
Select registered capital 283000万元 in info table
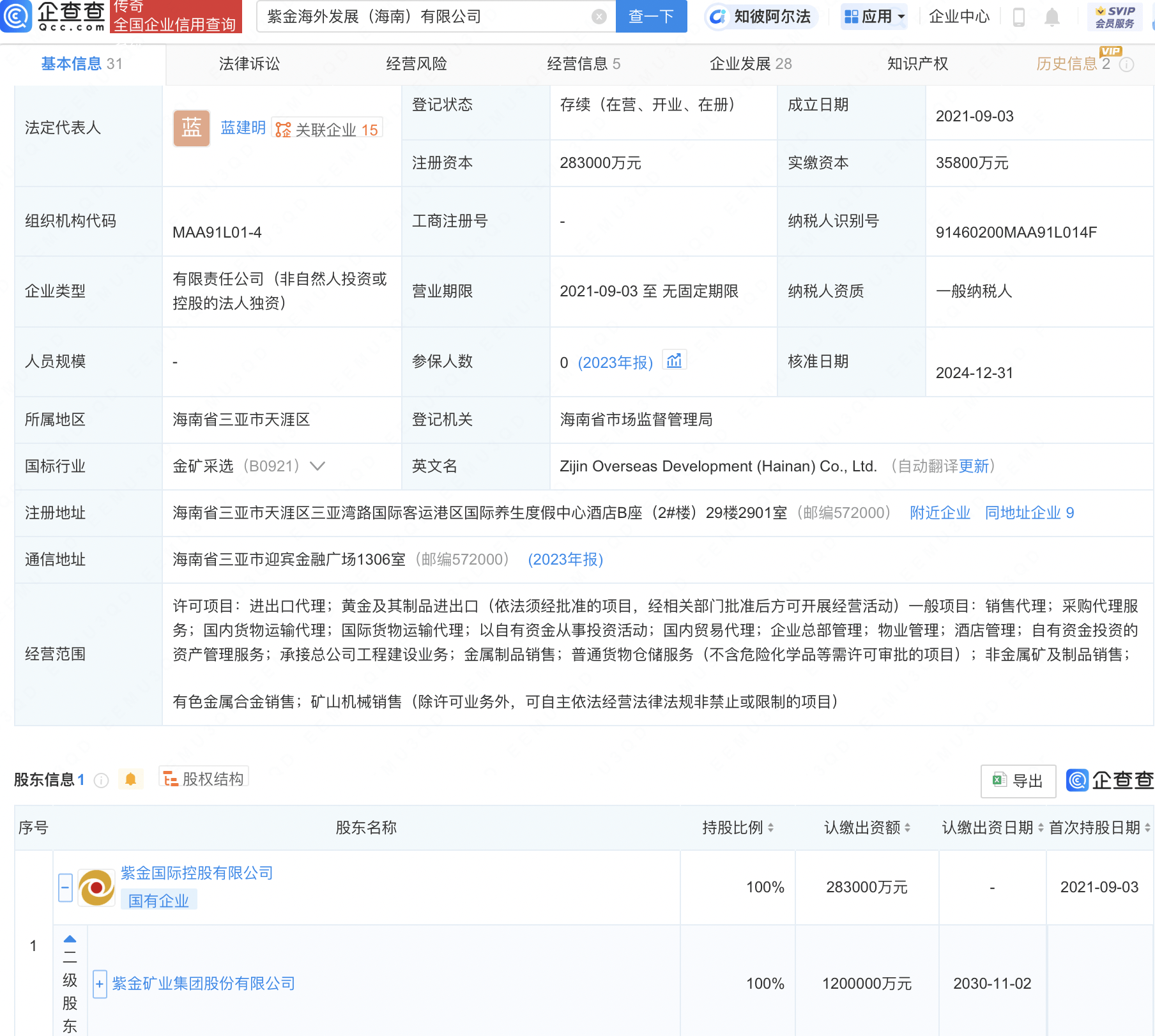coord(600,163)
